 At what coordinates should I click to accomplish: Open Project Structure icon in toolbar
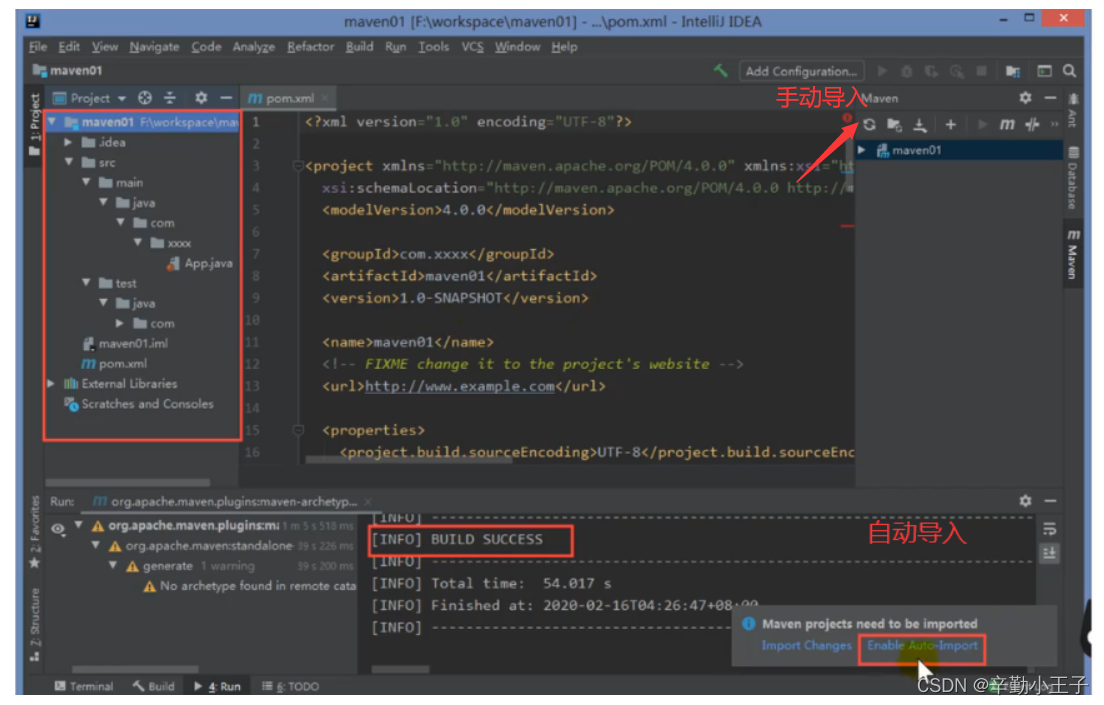(x=1012, y=71)
